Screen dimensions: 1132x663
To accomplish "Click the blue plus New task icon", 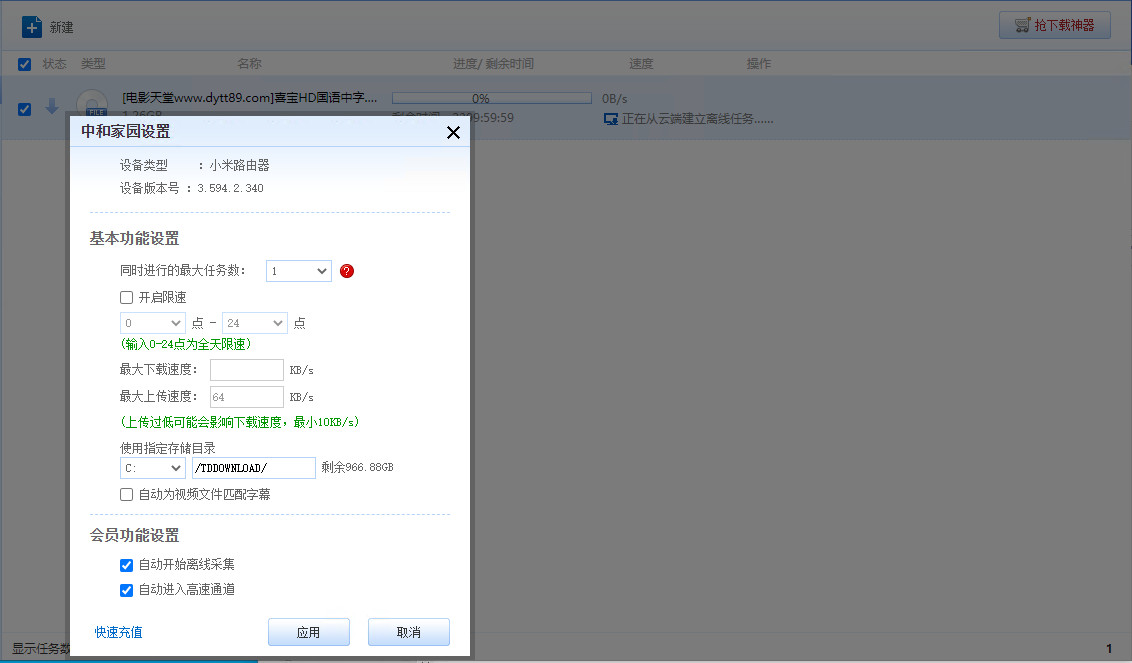I will click(32, 27).
